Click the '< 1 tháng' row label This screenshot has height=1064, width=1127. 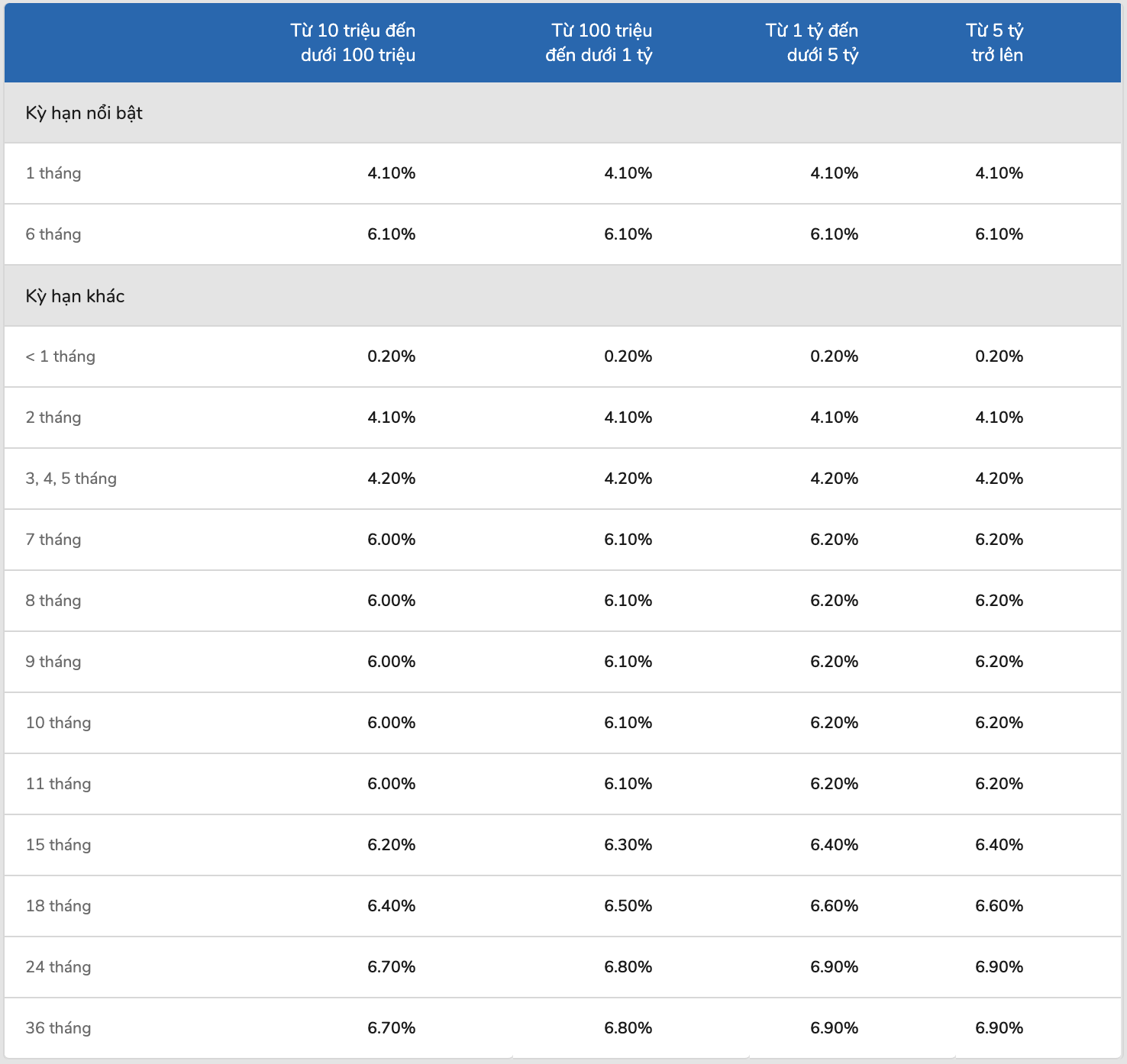60,356
